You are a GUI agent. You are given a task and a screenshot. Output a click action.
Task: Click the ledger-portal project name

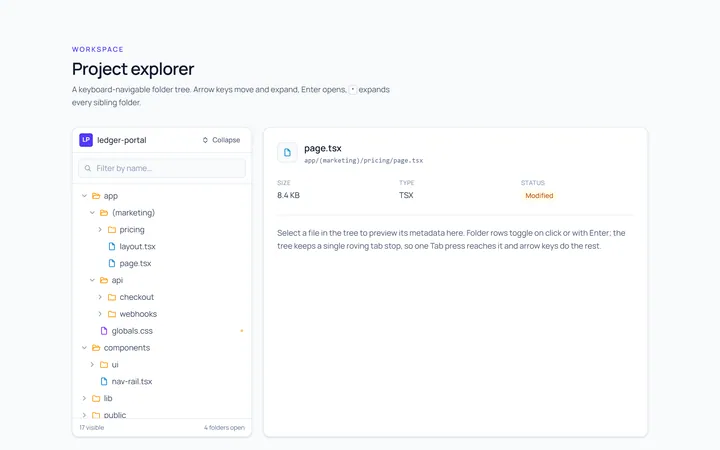tap(122, 140)
